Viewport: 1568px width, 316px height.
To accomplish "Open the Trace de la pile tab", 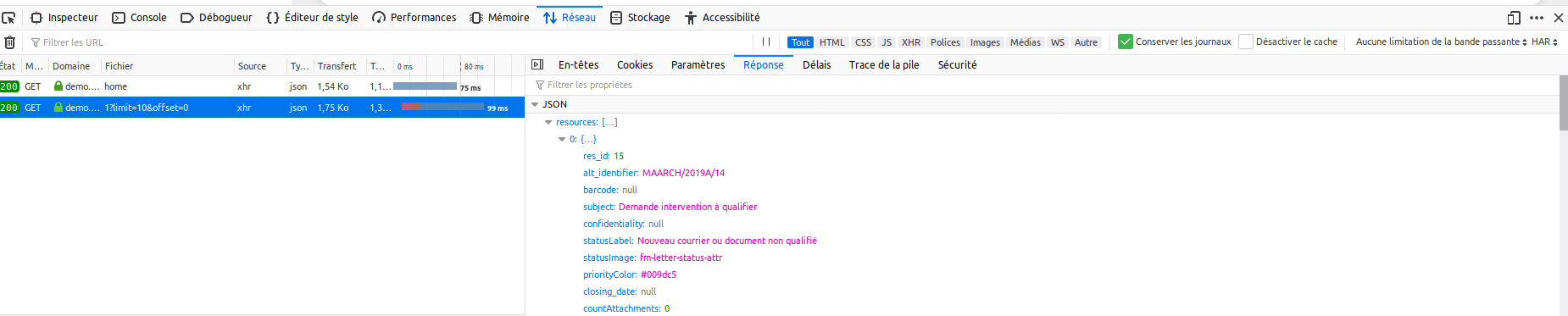I will pyautogui.click(x=884, y=65).
